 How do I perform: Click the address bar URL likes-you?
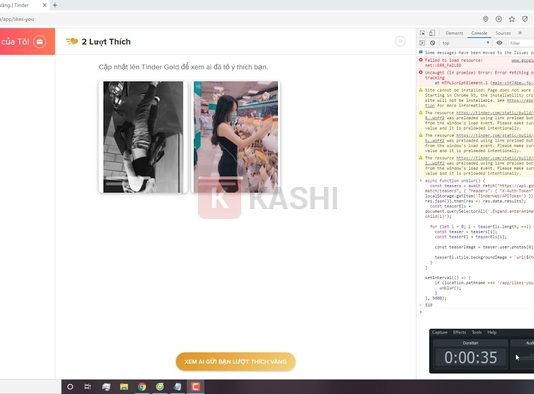pos(17,19)
